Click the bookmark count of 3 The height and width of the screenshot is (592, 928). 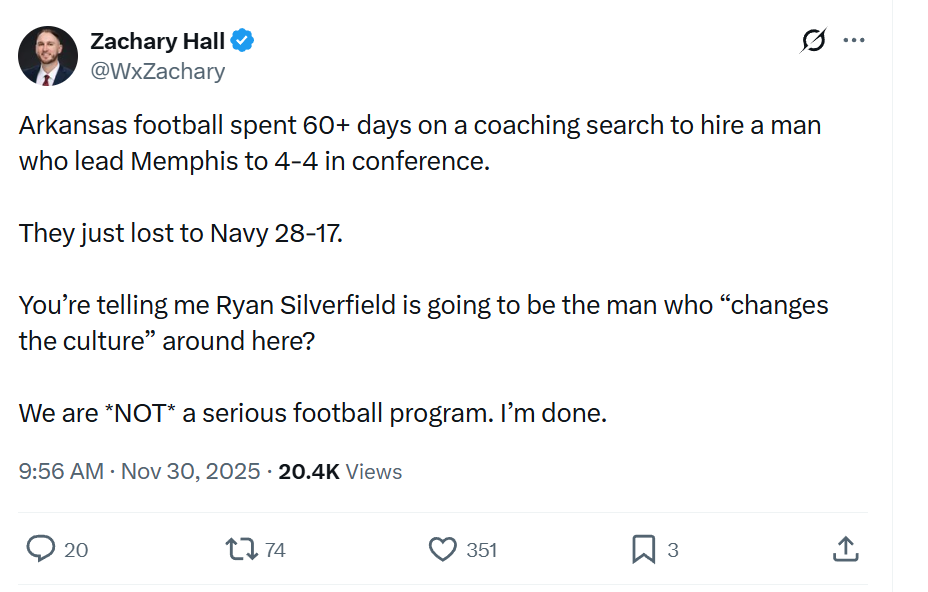673,550
